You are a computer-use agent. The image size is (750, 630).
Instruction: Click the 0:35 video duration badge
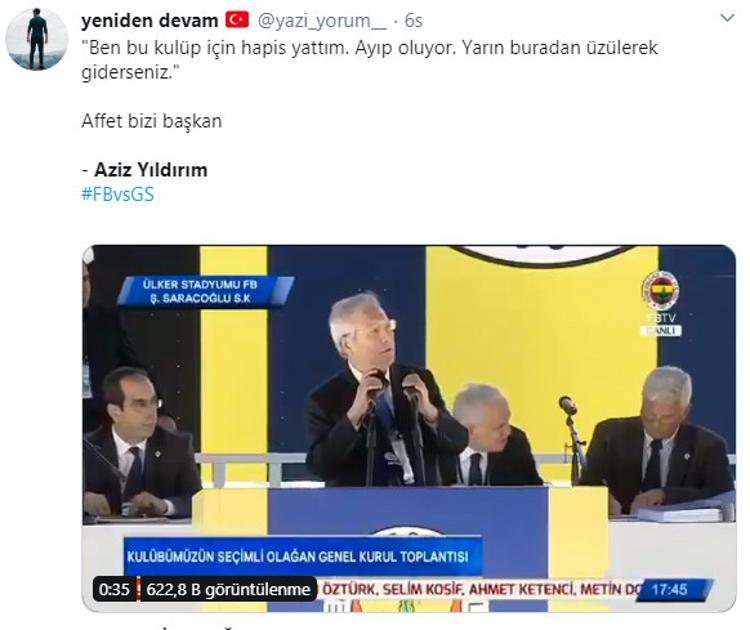114,589
